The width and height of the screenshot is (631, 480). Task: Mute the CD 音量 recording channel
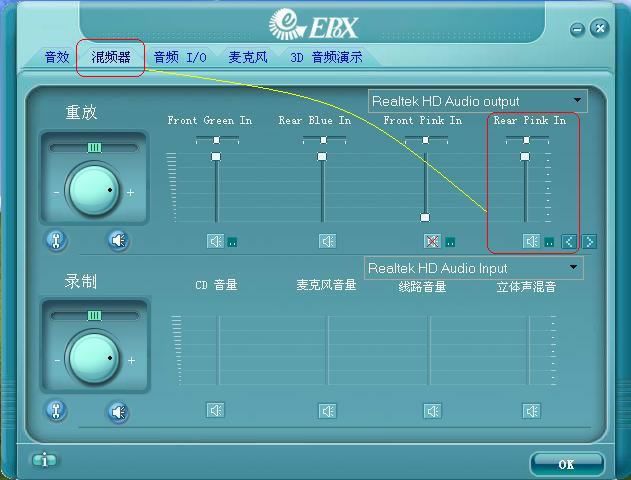[x=215, y=410]
